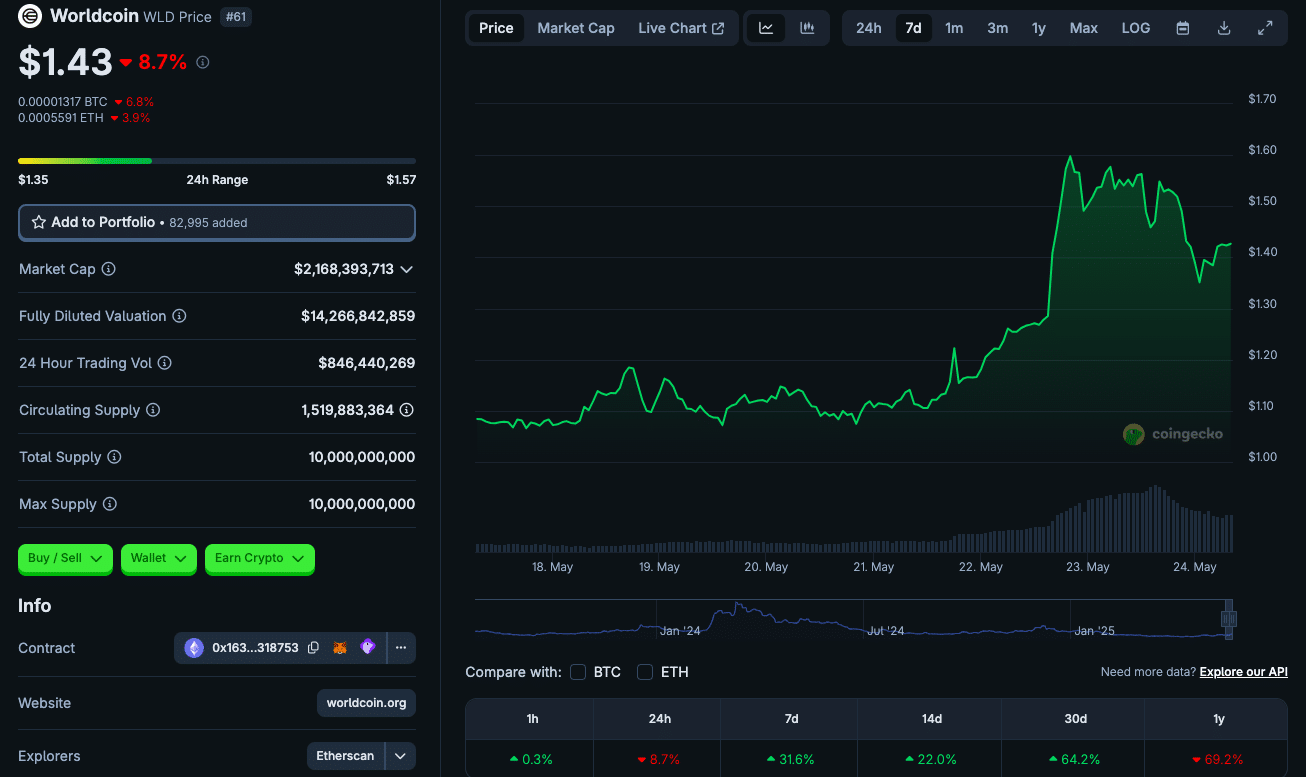Image resolution: width=1306 pixels, height=777 pixels.
Task: Click Add to Portfolio button
Action: (x=217, y=222)
